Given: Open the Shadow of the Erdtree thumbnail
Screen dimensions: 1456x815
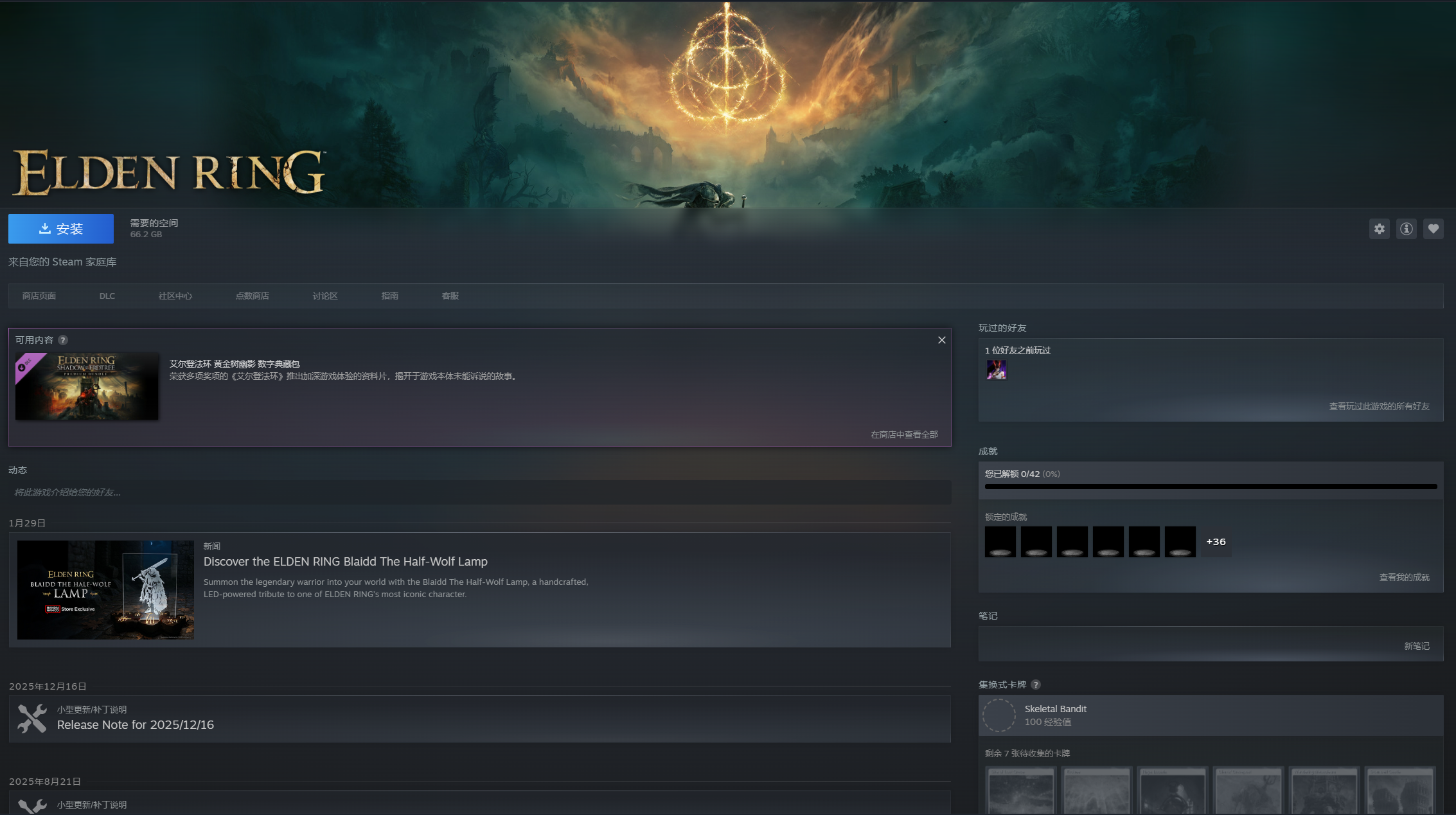Looking at the screenshot, I should pos(87,386).
